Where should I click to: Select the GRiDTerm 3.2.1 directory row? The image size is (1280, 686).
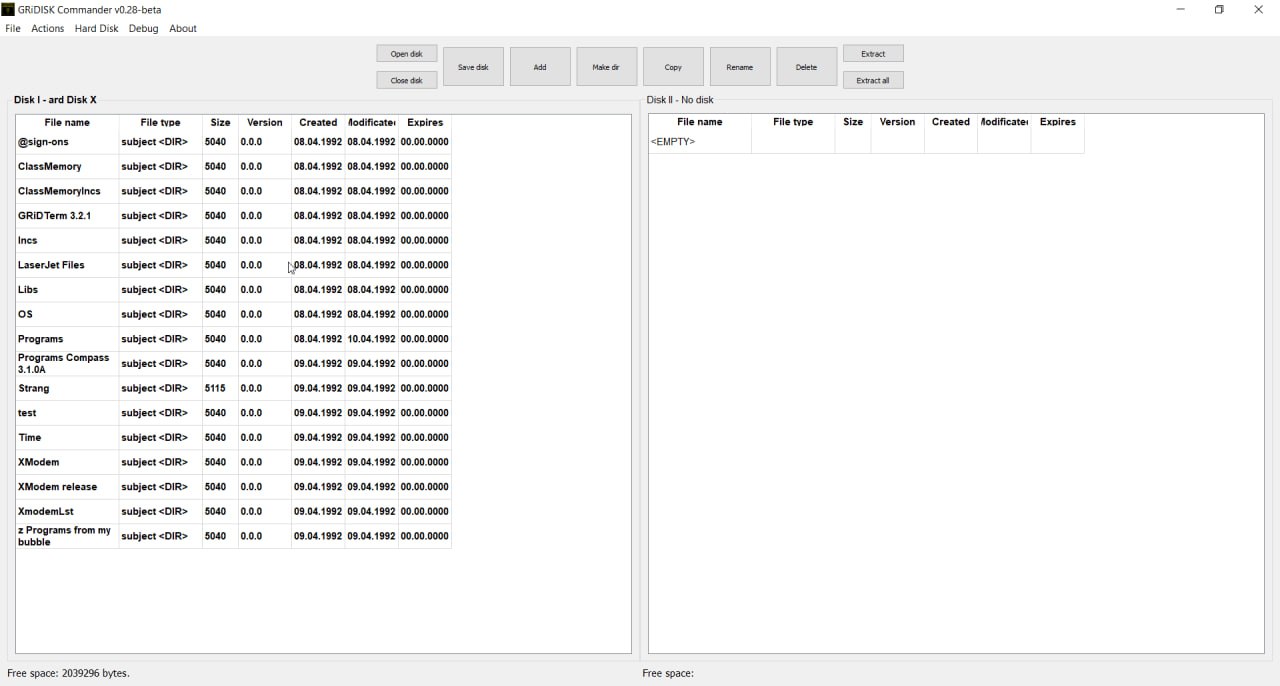click(55, 216)
